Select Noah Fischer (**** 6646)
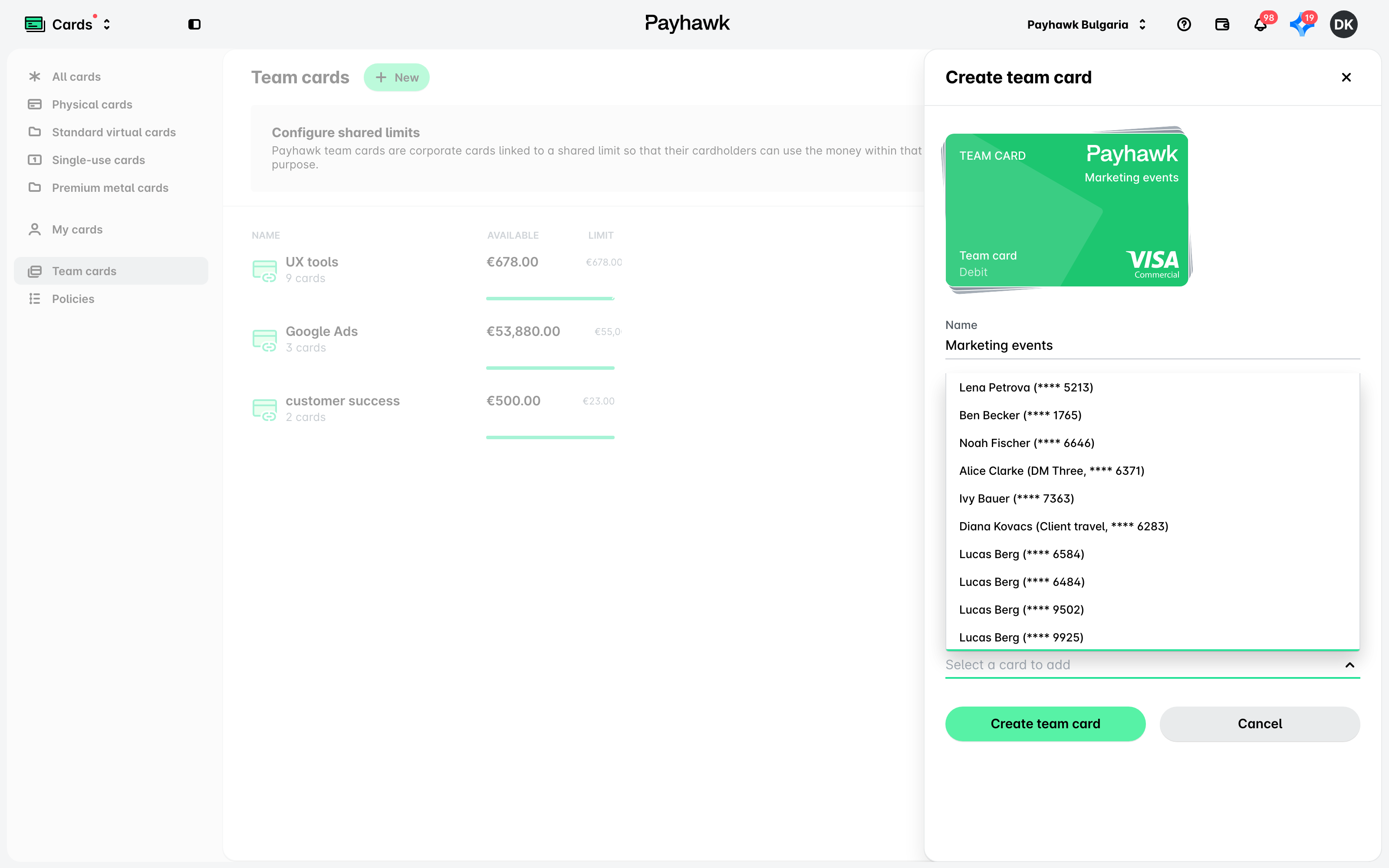 click(1152, 443)
